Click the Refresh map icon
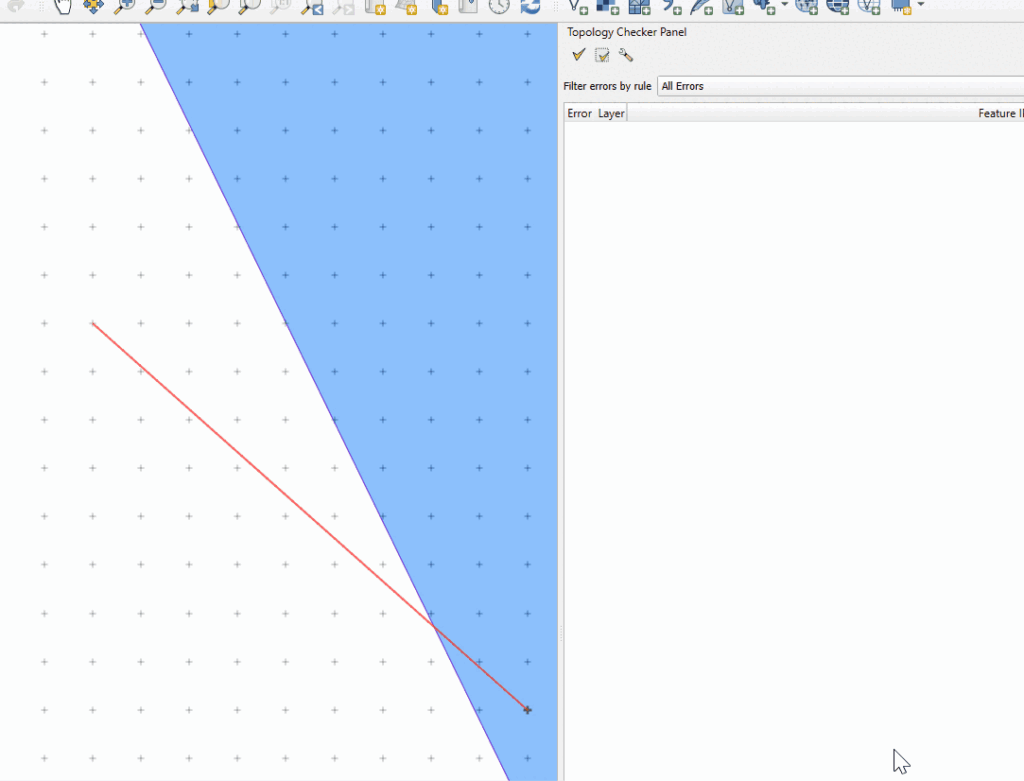The image size is (1024, 781). click(x=530, y=6)
